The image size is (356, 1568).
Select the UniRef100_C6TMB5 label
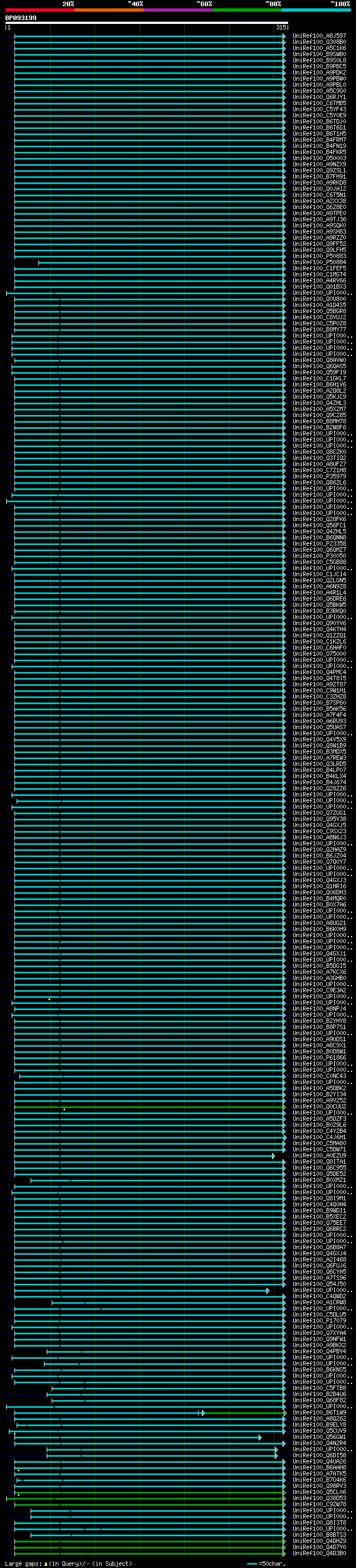click(x=319, y=103)
